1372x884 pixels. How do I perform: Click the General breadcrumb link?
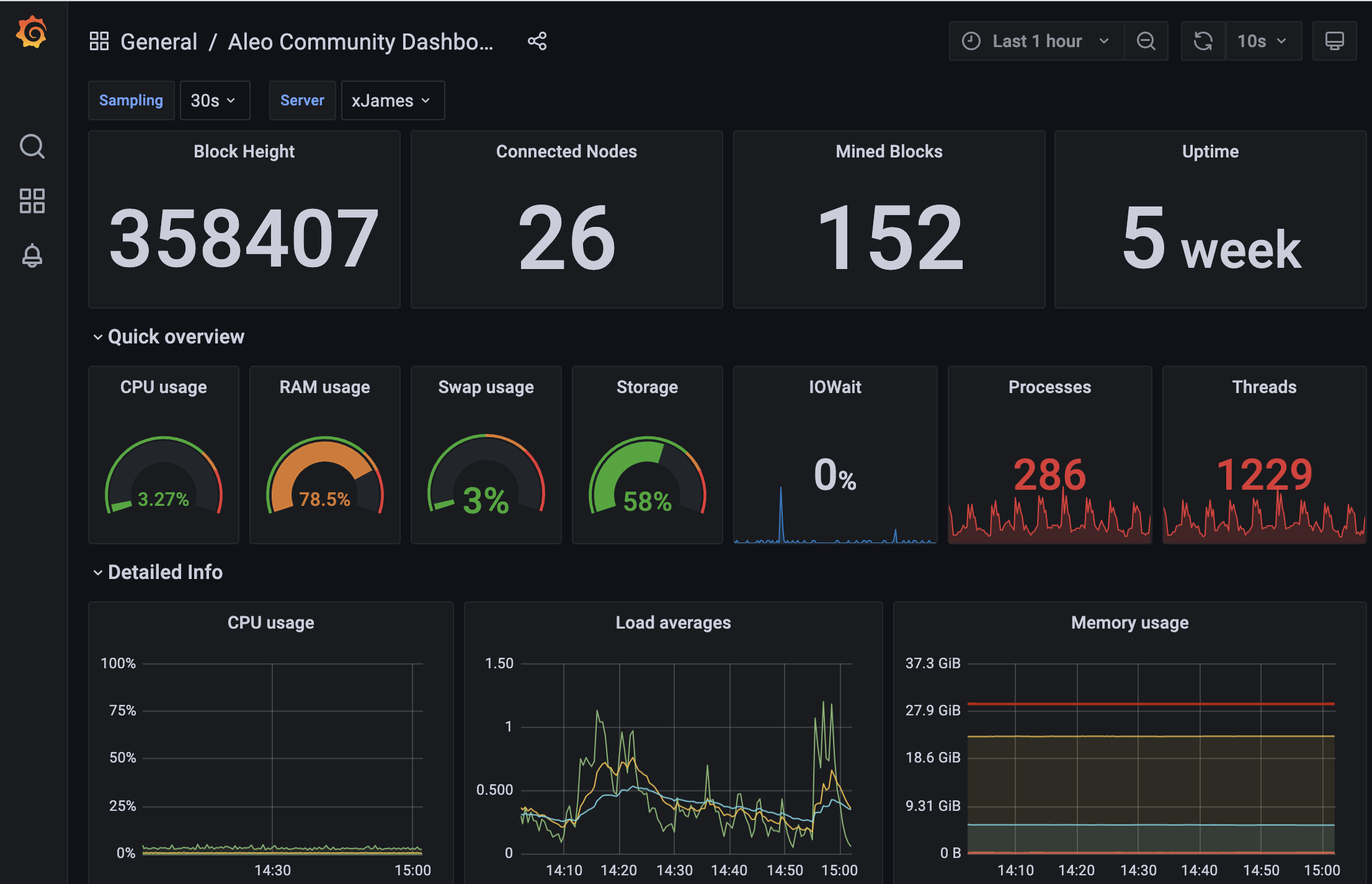pyautogui.click(x=159, y=42)
